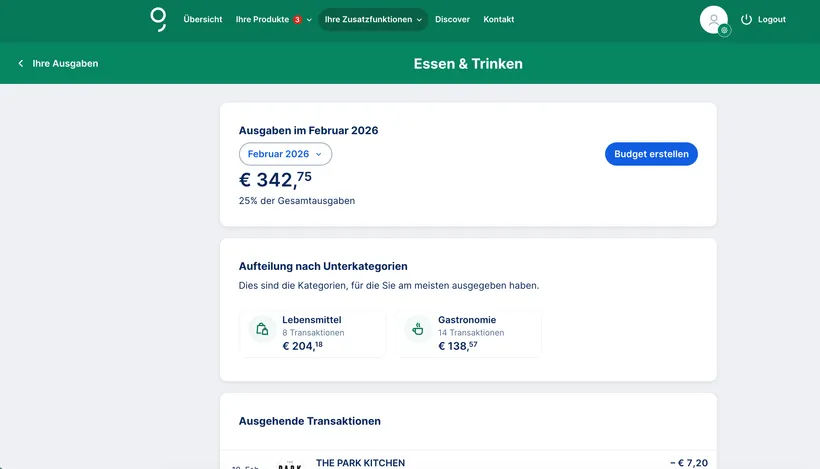The image size is (820, 469).
Task: Return to Ihre Ausgaben
Action: (65, 63)
